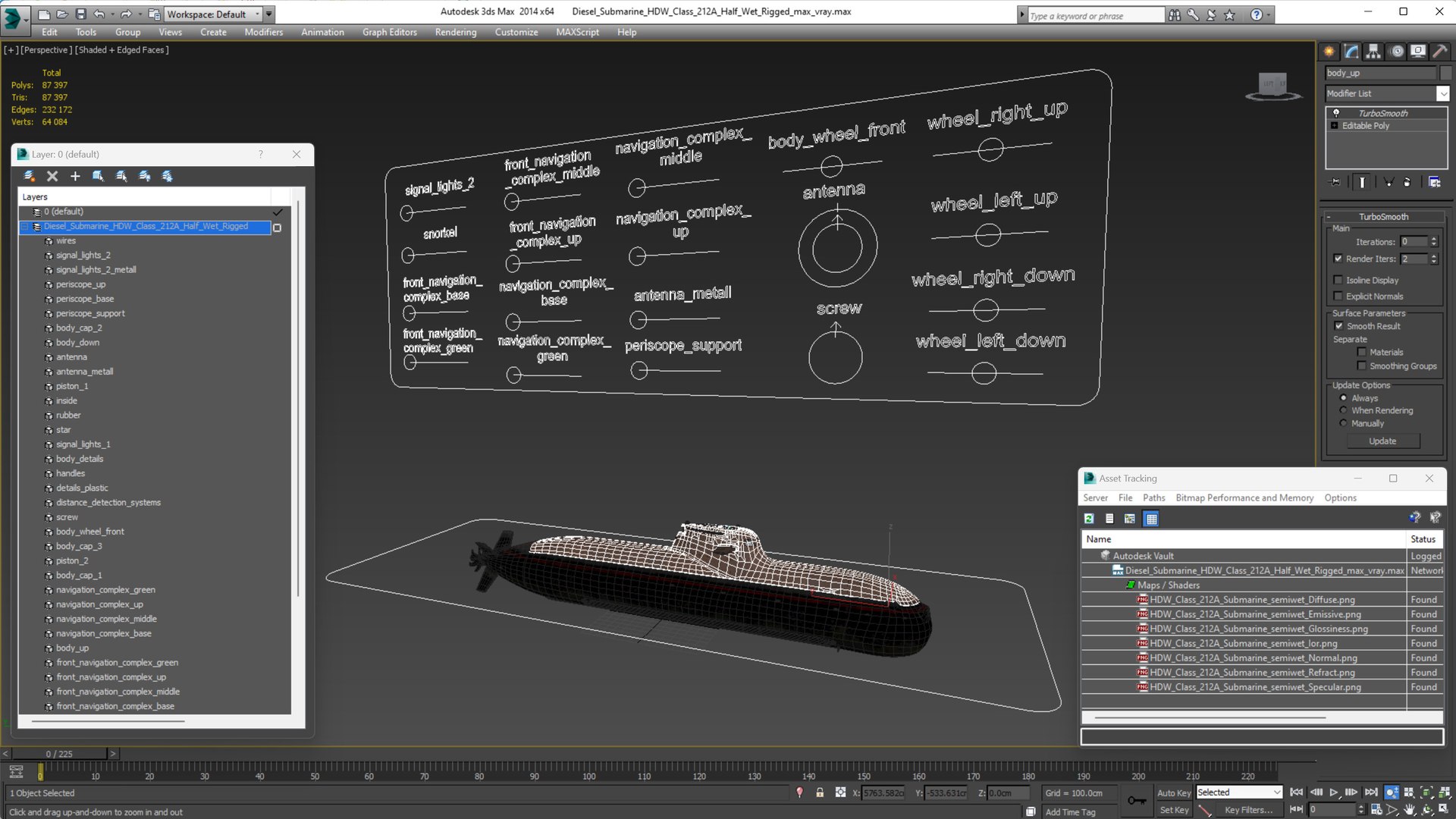Click Add selected objects plus icon in Layer dialog
Screen dimensions: 1456x819
pos(75,176)
